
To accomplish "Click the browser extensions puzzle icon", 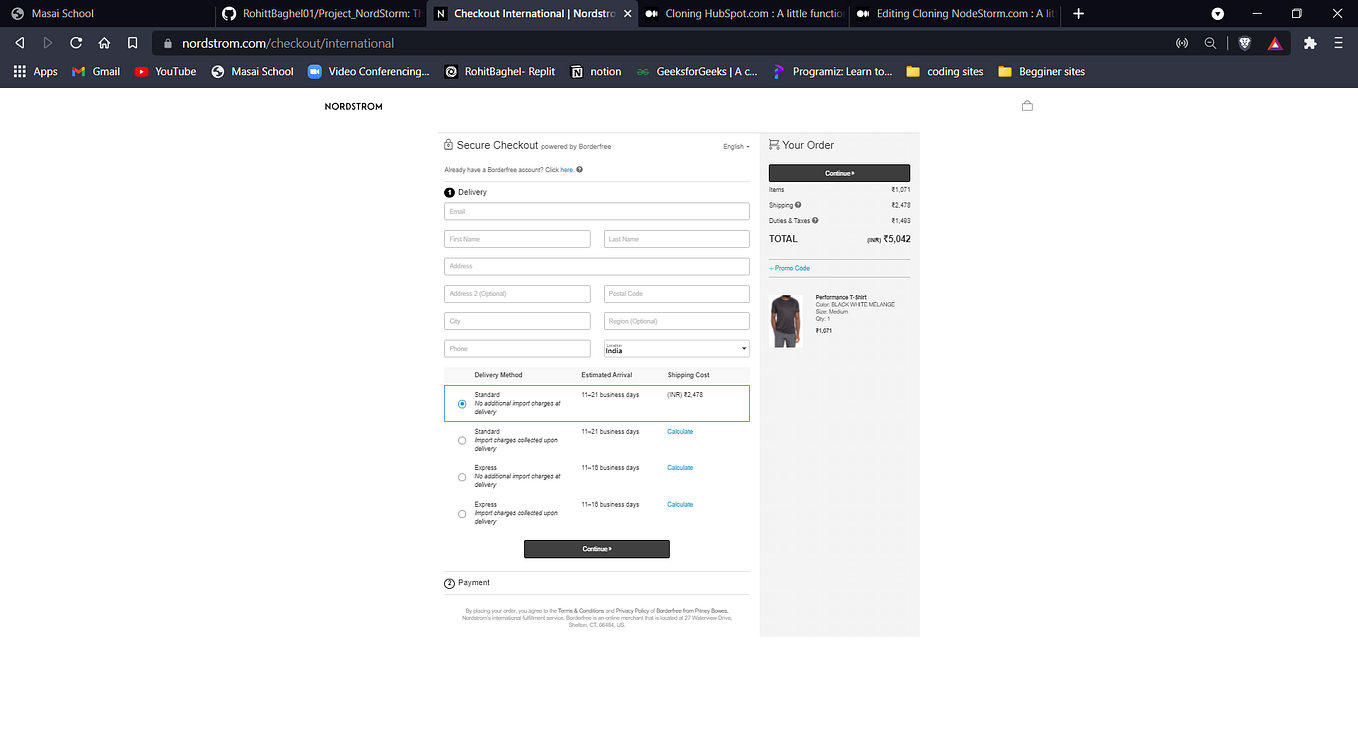I will pyautogui.click(x=1309, y=43).
